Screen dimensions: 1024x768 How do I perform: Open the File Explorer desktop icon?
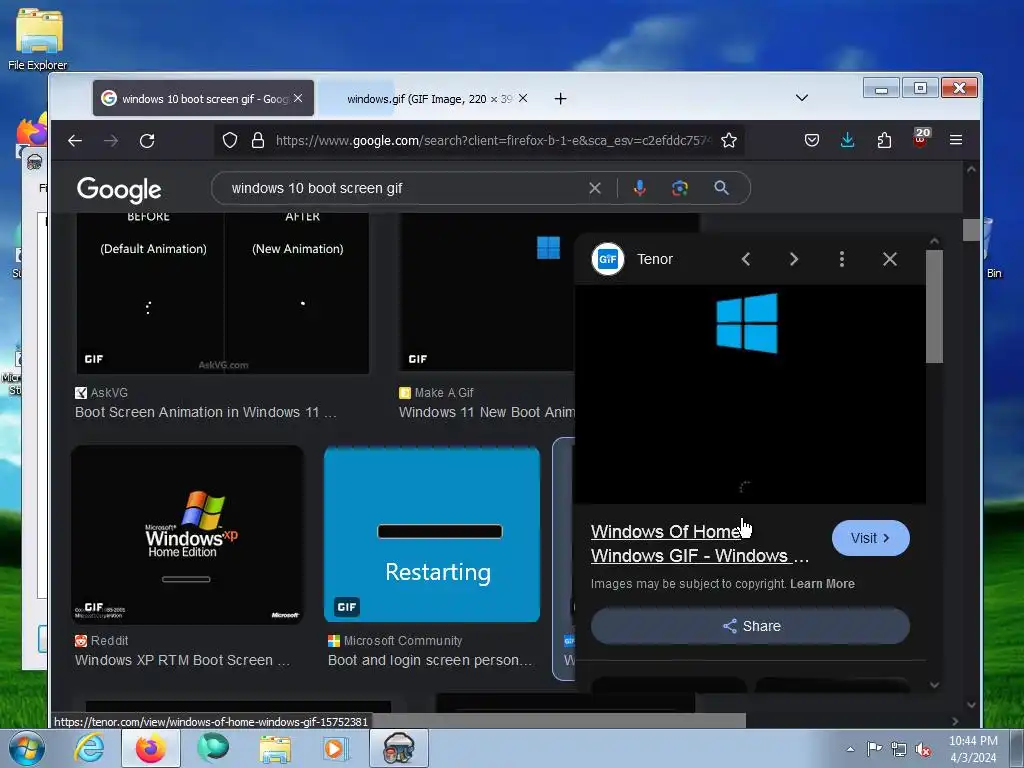point(38,39)
